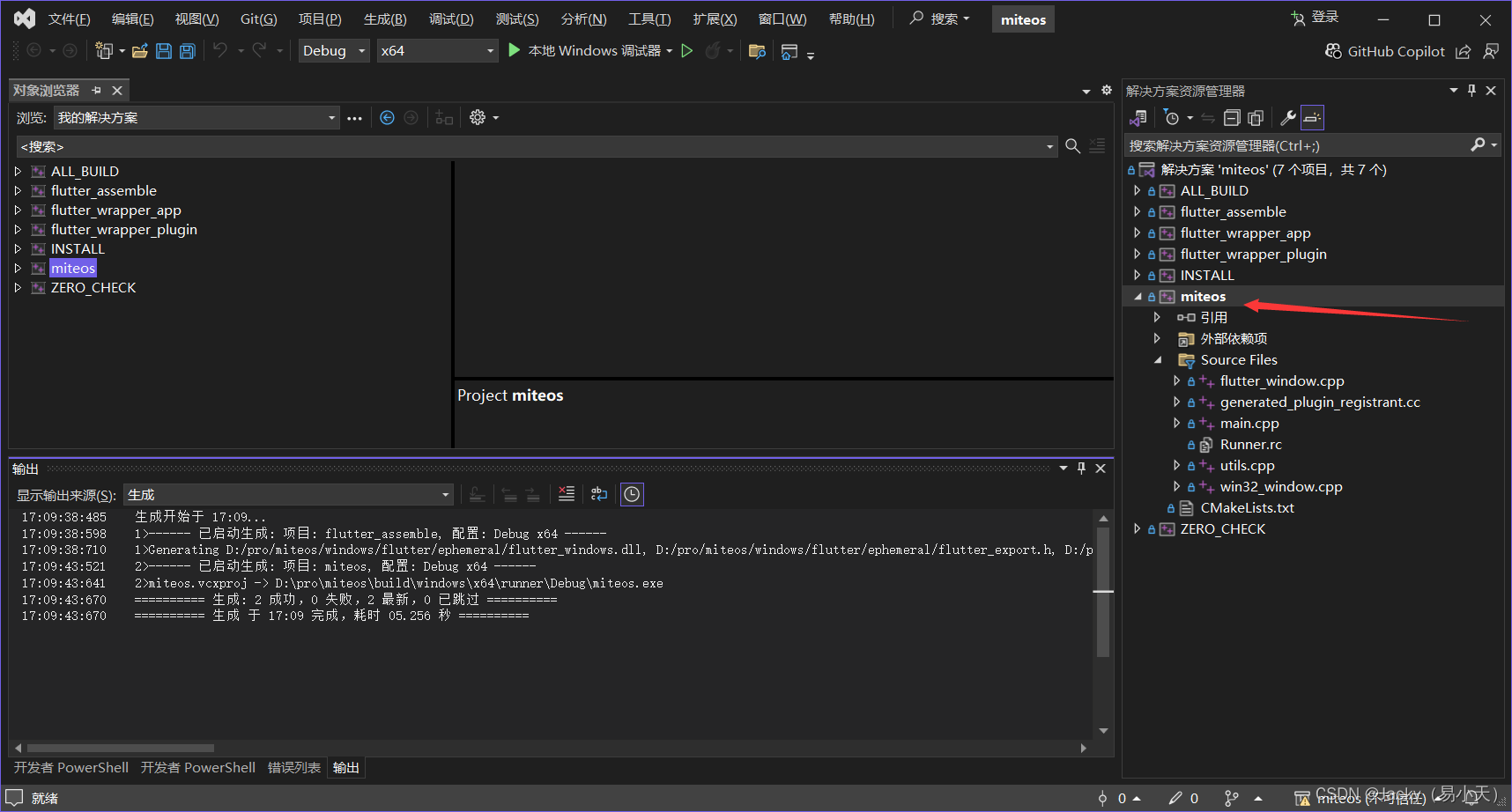The image size is (1512, 812).
Task: Save the current file with the single disk icon
Action: click(x=164, y=51)
